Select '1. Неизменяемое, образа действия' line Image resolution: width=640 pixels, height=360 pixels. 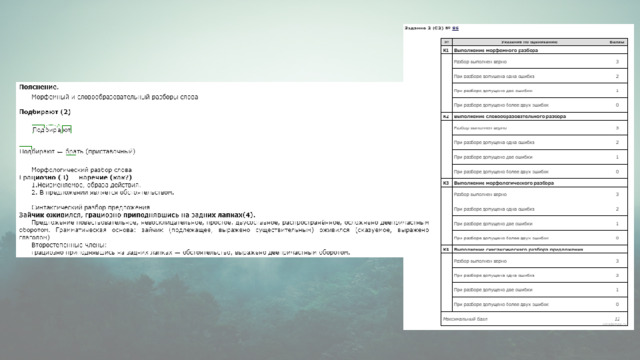(86, 185)
